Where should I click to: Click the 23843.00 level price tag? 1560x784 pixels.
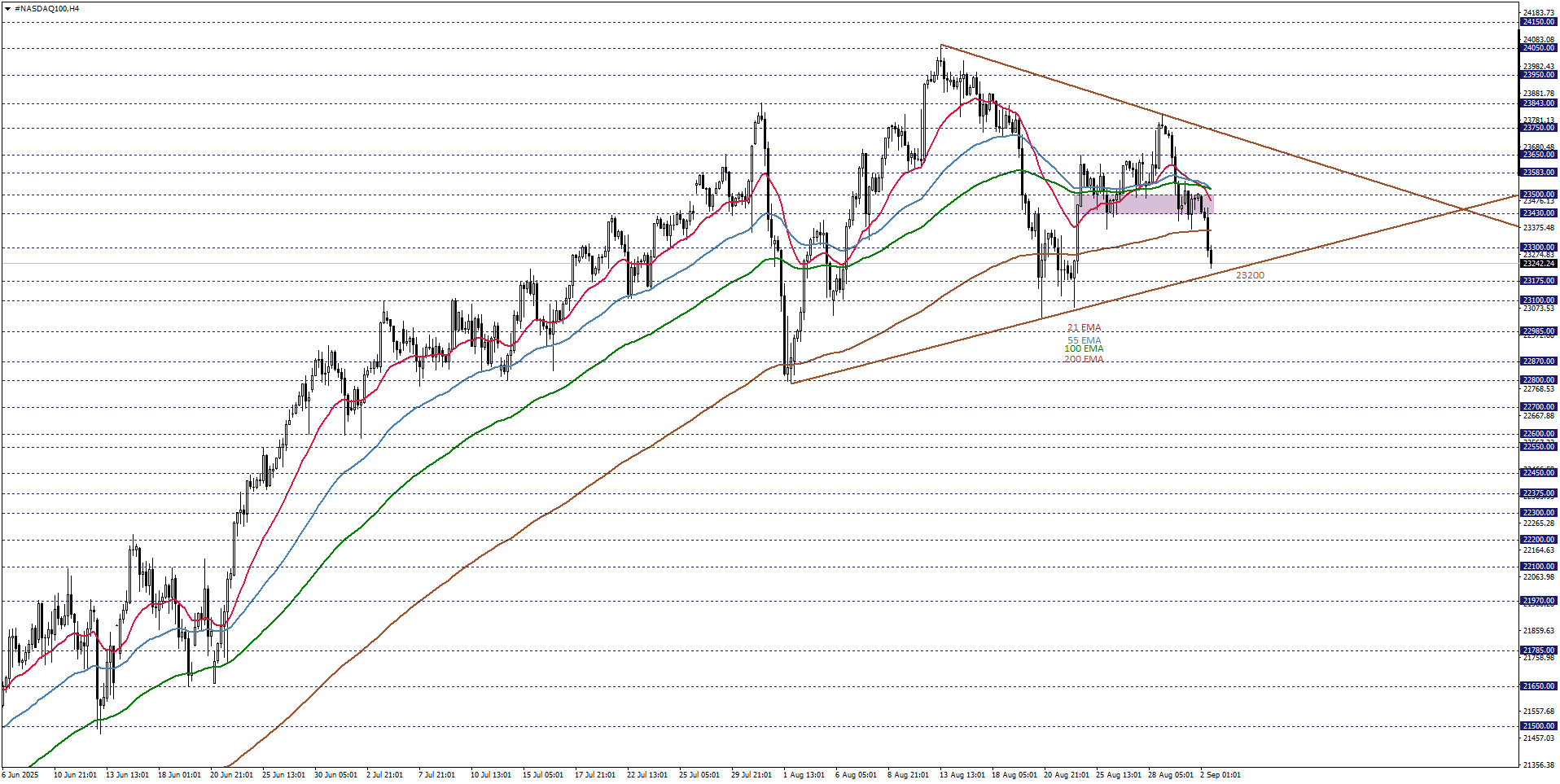(x=1539, y=103)
